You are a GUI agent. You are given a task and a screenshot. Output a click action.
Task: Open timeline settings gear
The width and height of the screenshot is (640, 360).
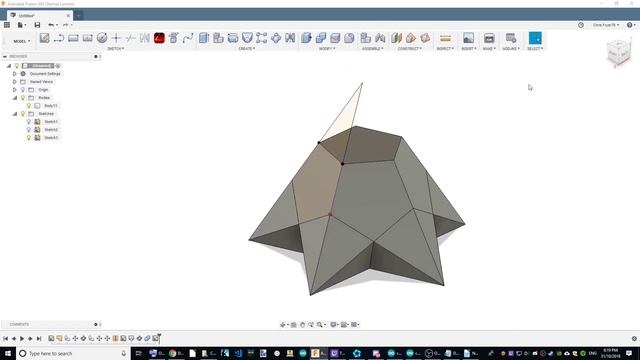634,338
